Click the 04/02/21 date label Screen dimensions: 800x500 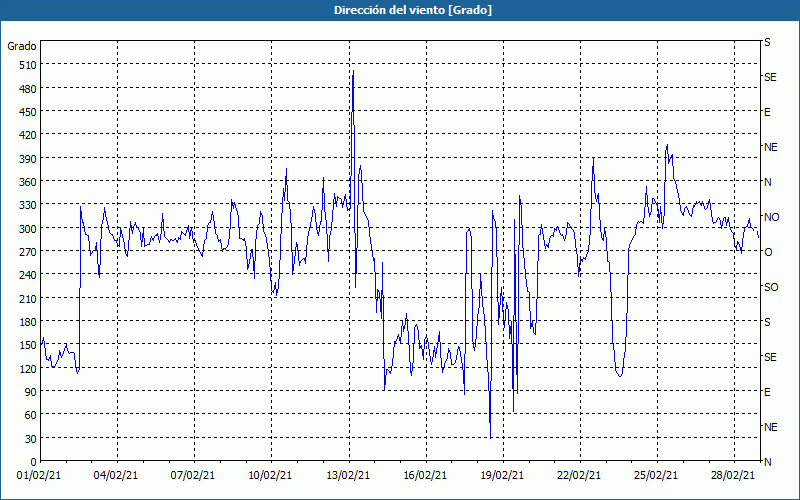pos(116,476)
